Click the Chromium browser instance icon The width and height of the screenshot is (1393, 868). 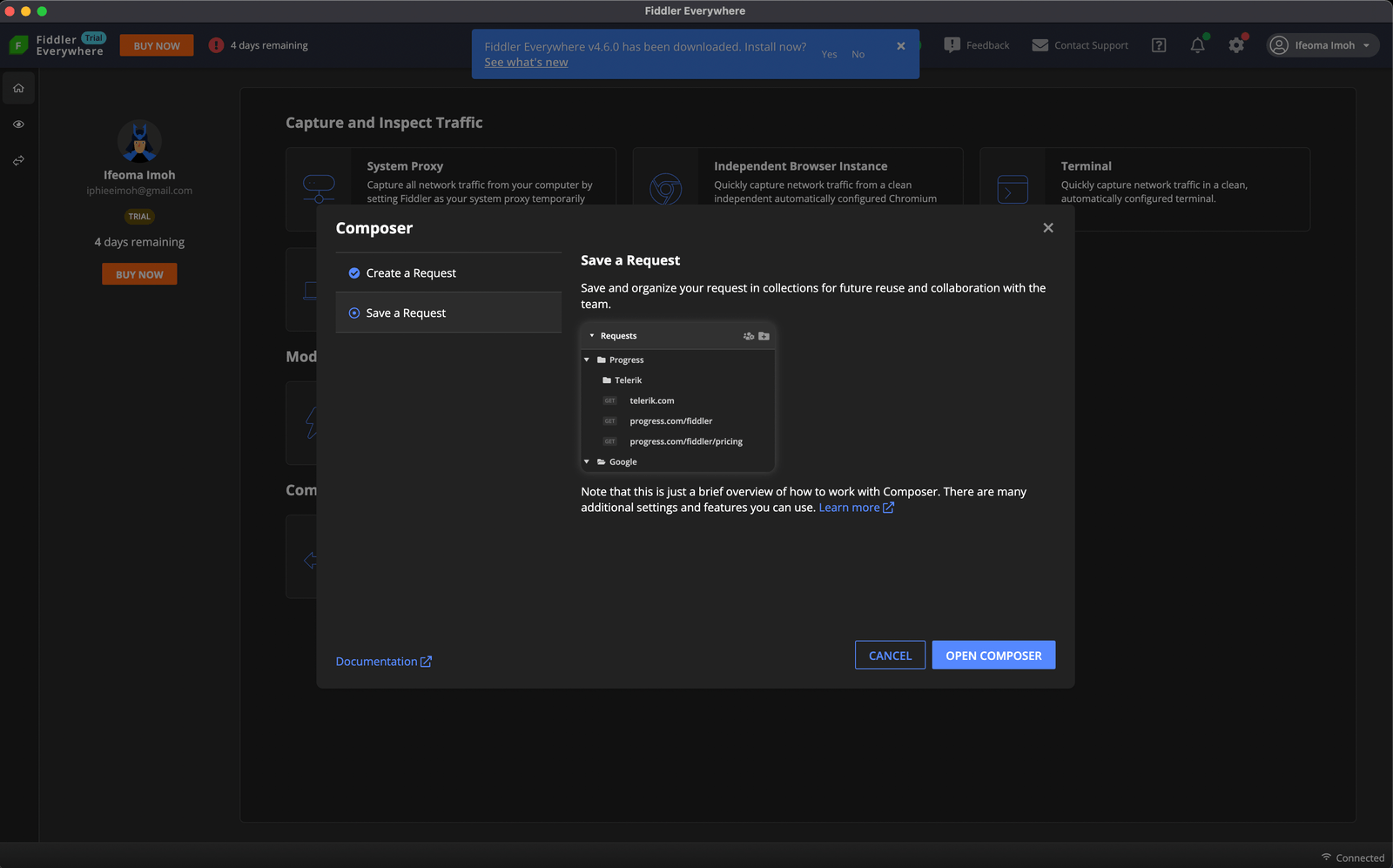coord(666,188)
